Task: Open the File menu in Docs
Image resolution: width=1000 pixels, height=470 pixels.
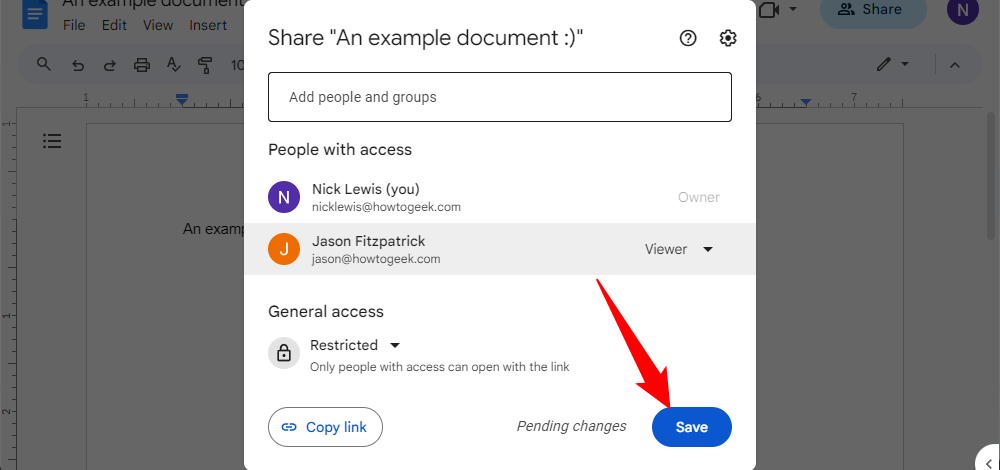Action: pyautogui.click(x=74, y=26)
